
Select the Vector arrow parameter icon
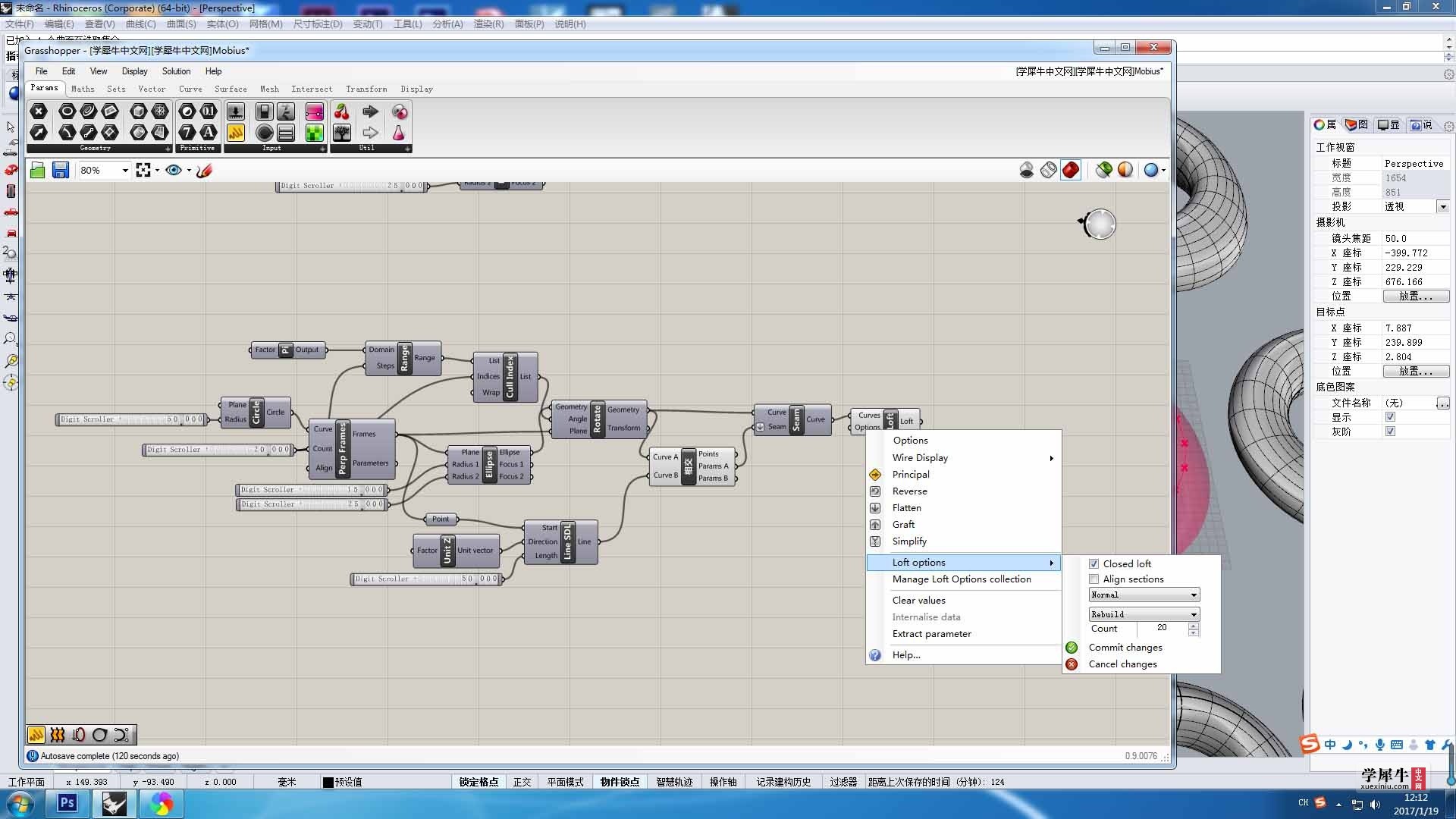click(39, 133)
